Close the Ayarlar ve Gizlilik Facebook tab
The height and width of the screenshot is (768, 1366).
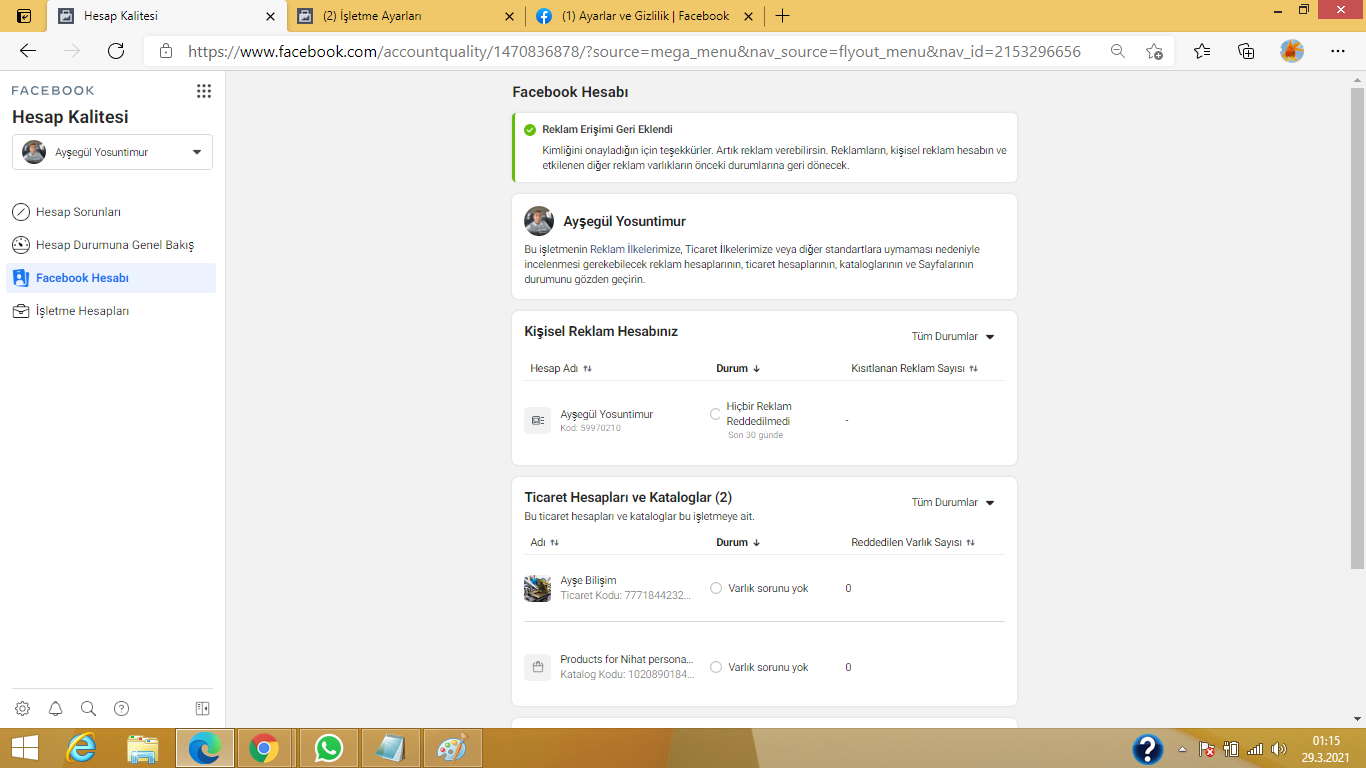pyautogui.click(x=750, y=16)
